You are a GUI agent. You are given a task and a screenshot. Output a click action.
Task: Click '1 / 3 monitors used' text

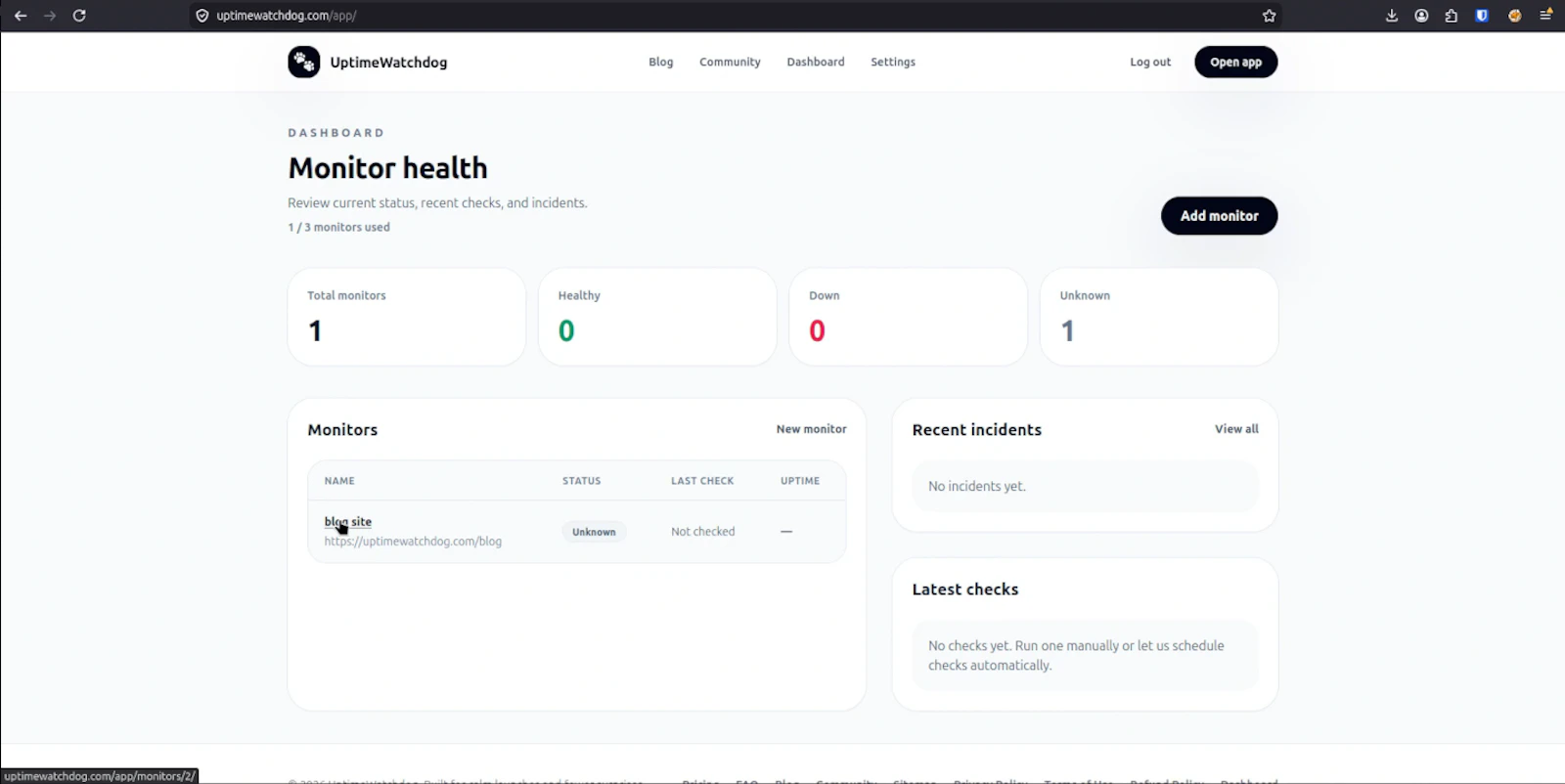338,227
